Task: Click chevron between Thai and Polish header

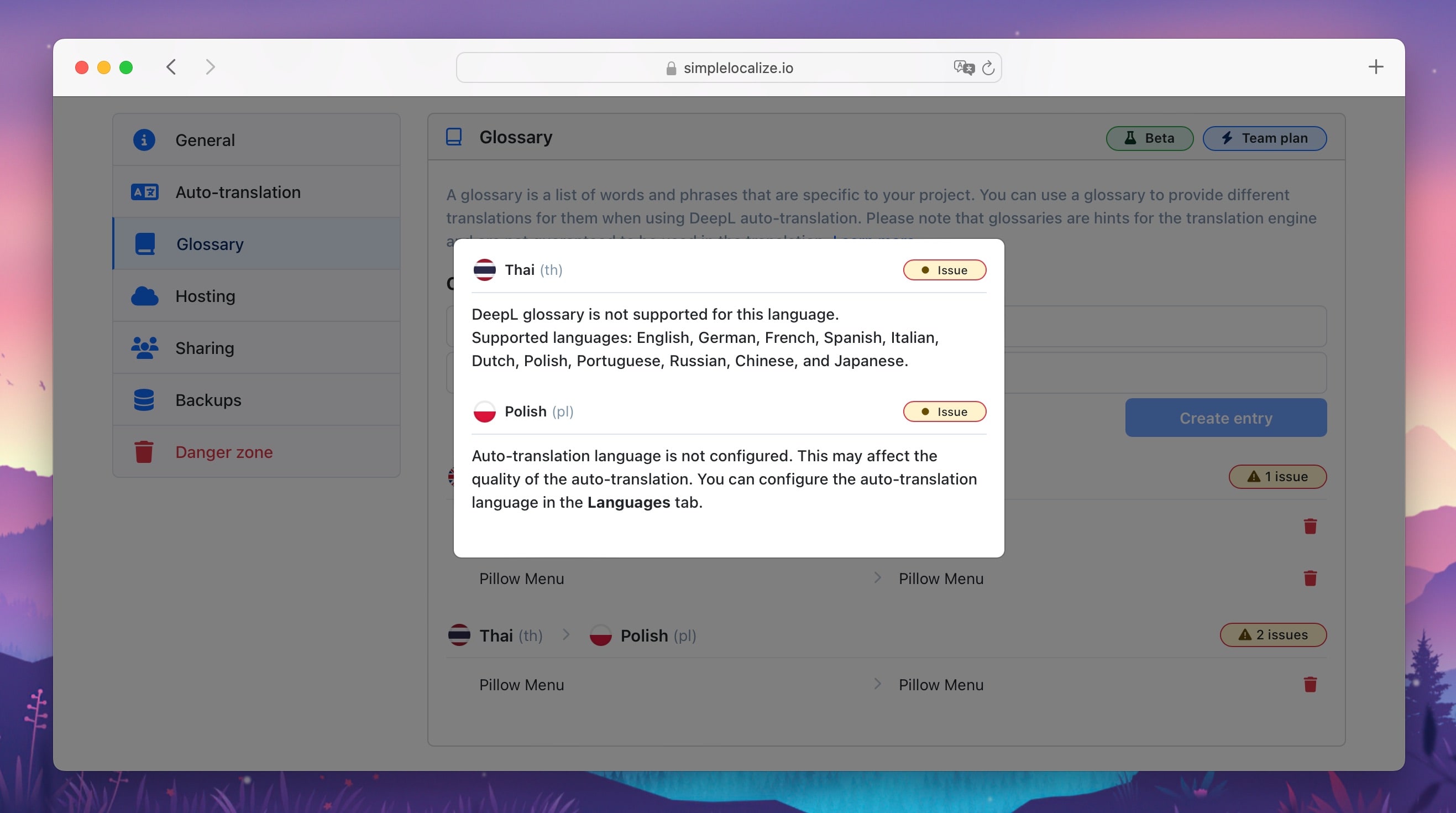Action: [x=566, y=634]
